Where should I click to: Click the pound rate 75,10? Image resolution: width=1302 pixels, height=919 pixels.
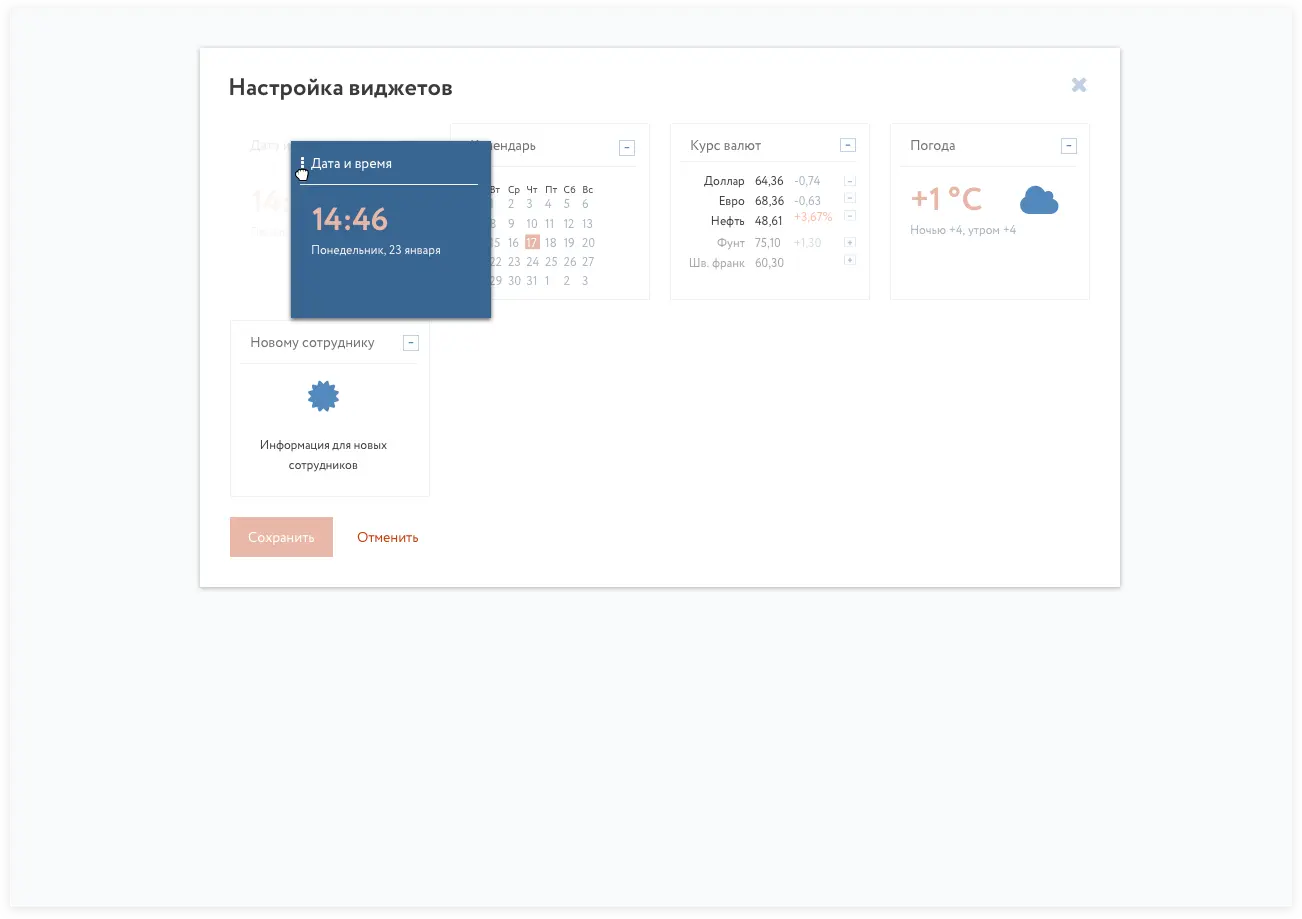(x=768, y=243)
